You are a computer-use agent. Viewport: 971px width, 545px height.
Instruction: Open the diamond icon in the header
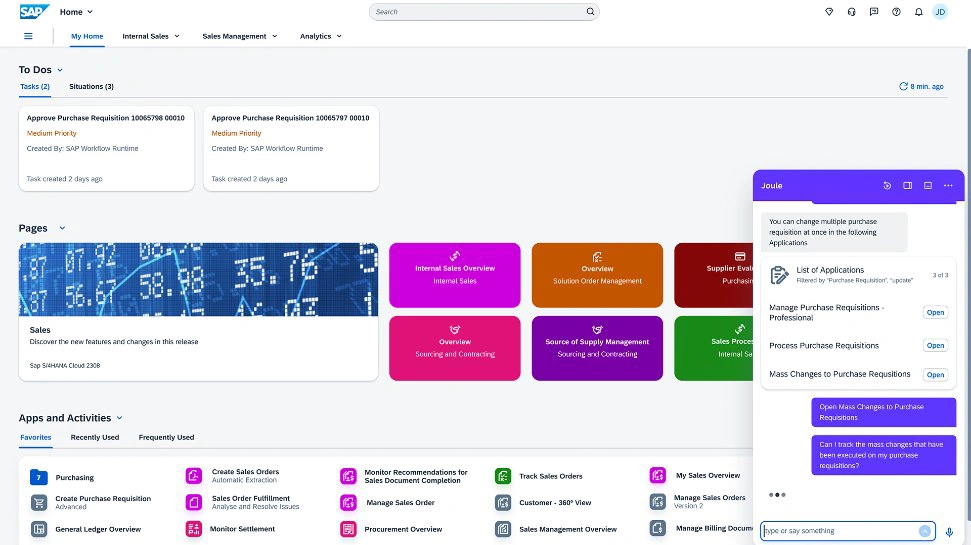829,12
